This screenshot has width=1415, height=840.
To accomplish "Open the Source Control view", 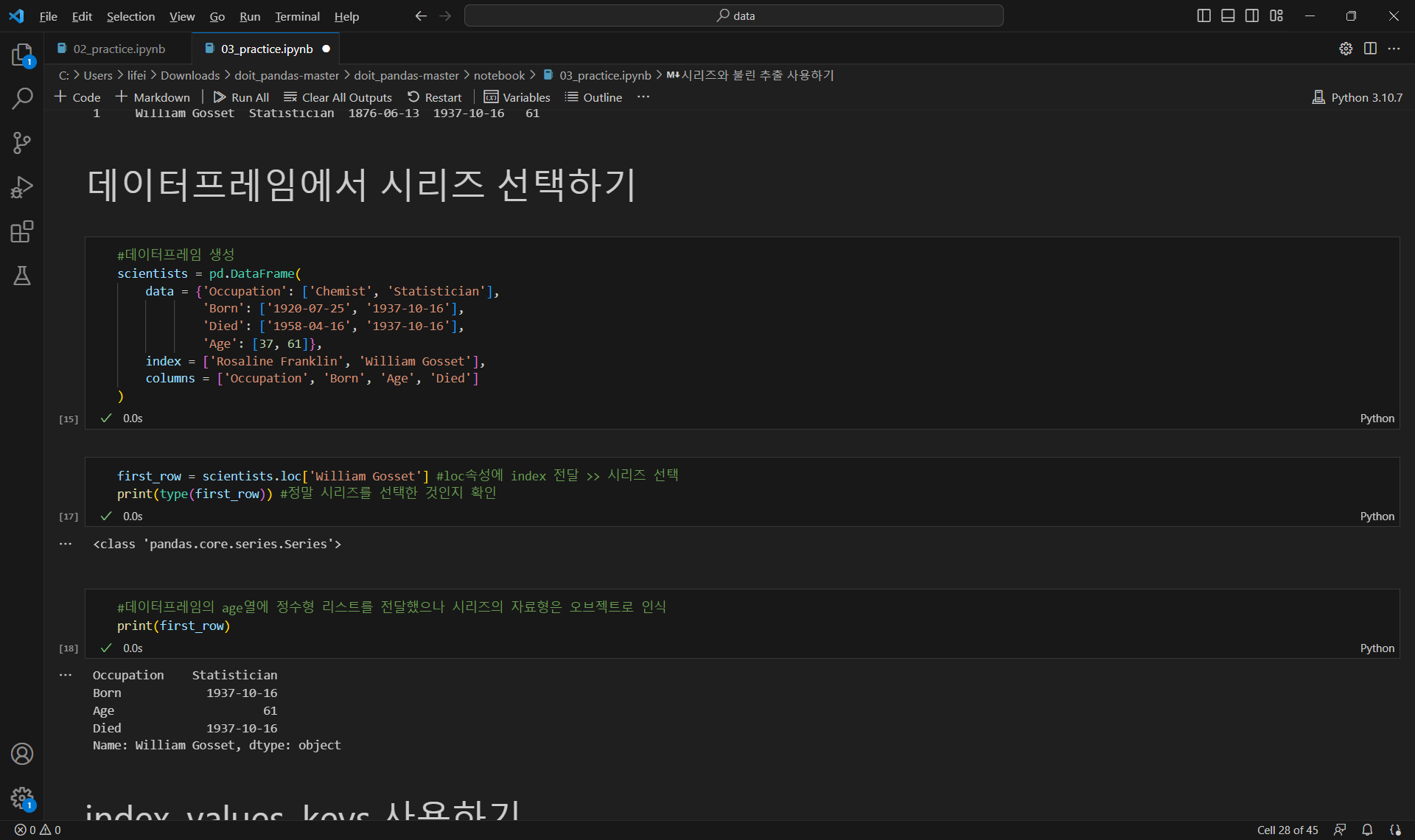I will 22,143.
